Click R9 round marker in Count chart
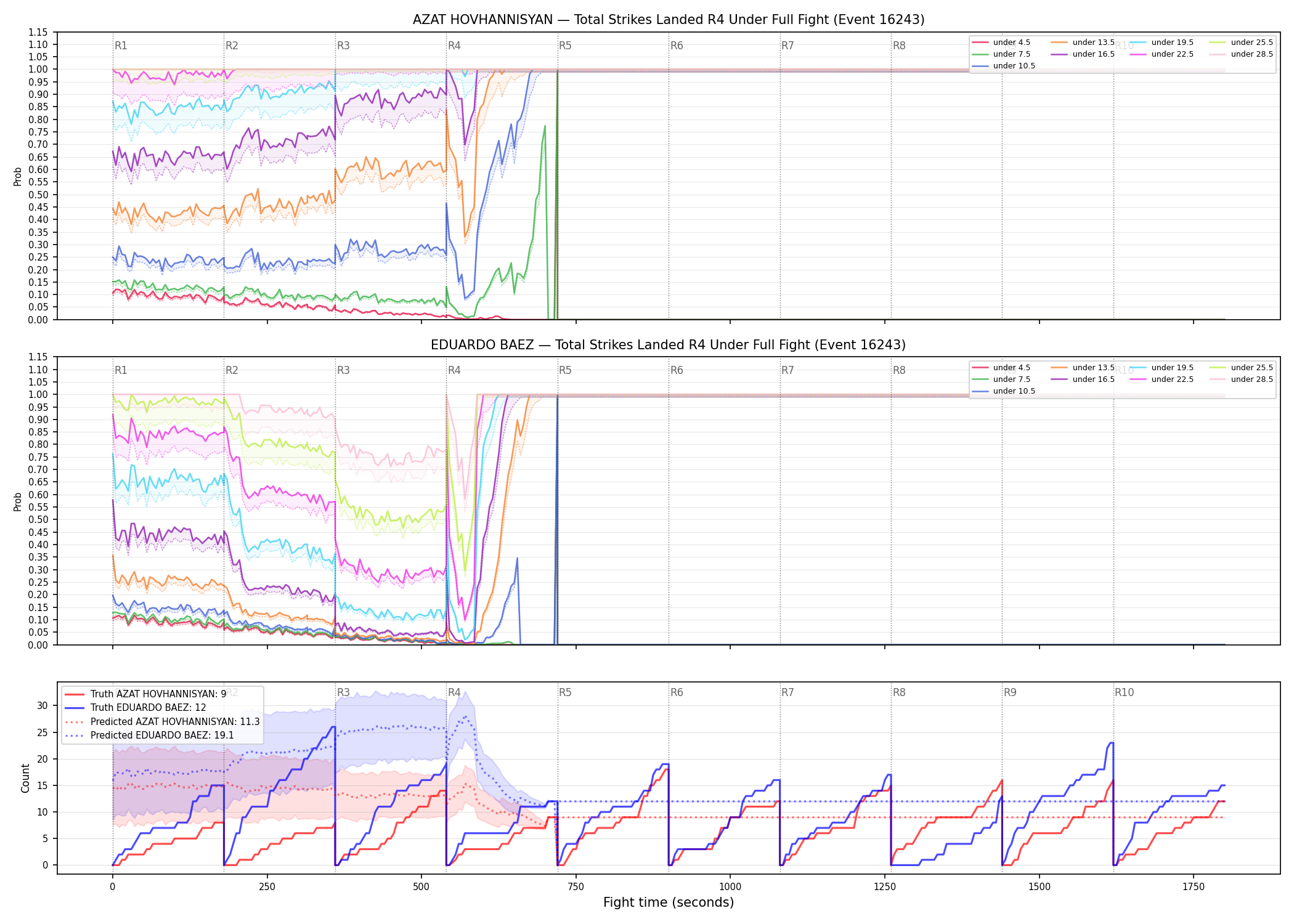The height and width of the screenshot is (924, 1294). pyautogui.click(x=1010, y=692)
